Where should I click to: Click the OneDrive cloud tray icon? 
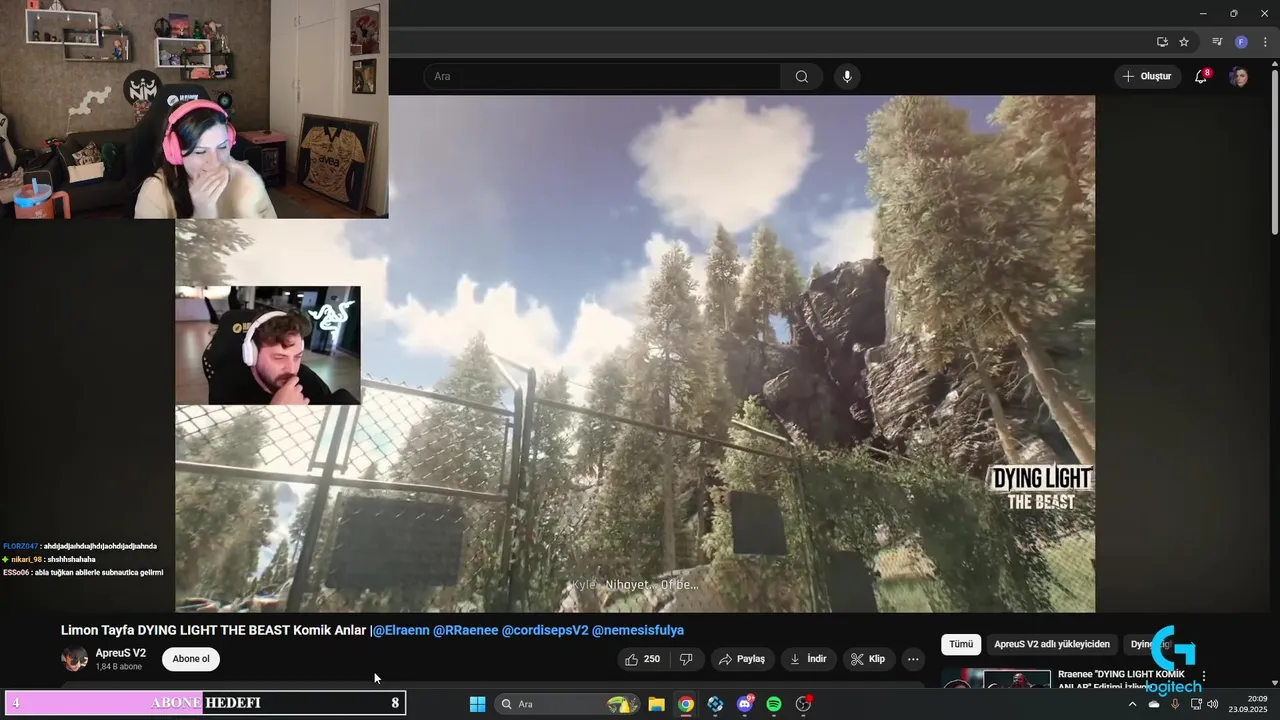1154,704
